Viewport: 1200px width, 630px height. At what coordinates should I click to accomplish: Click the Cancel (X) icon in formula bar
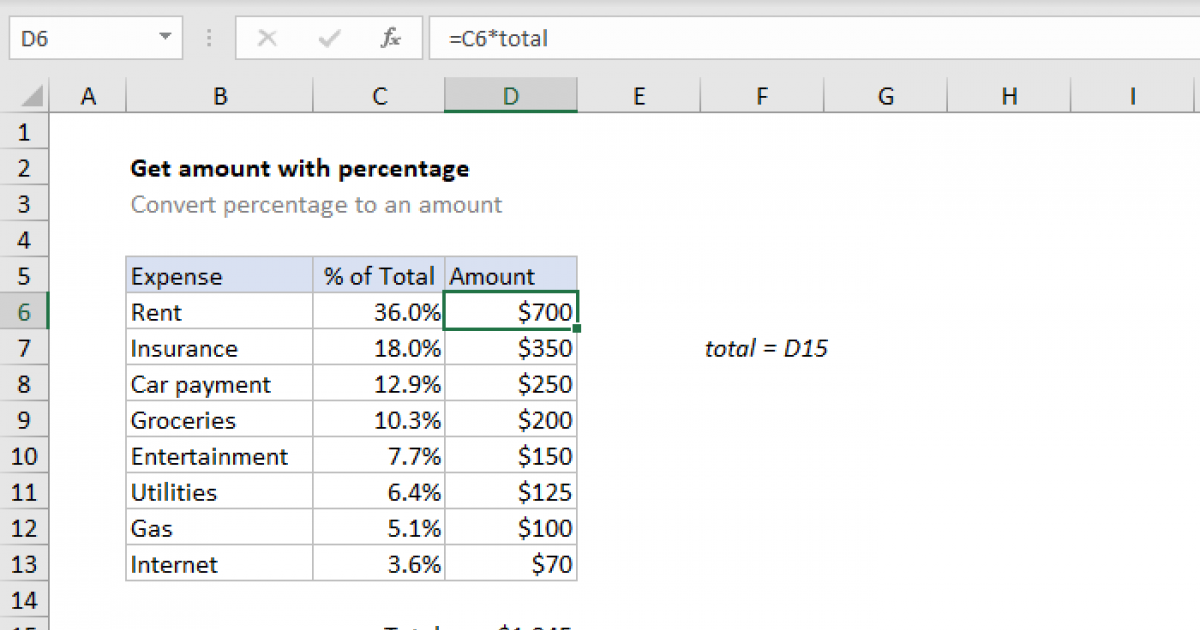coord(267,38)
